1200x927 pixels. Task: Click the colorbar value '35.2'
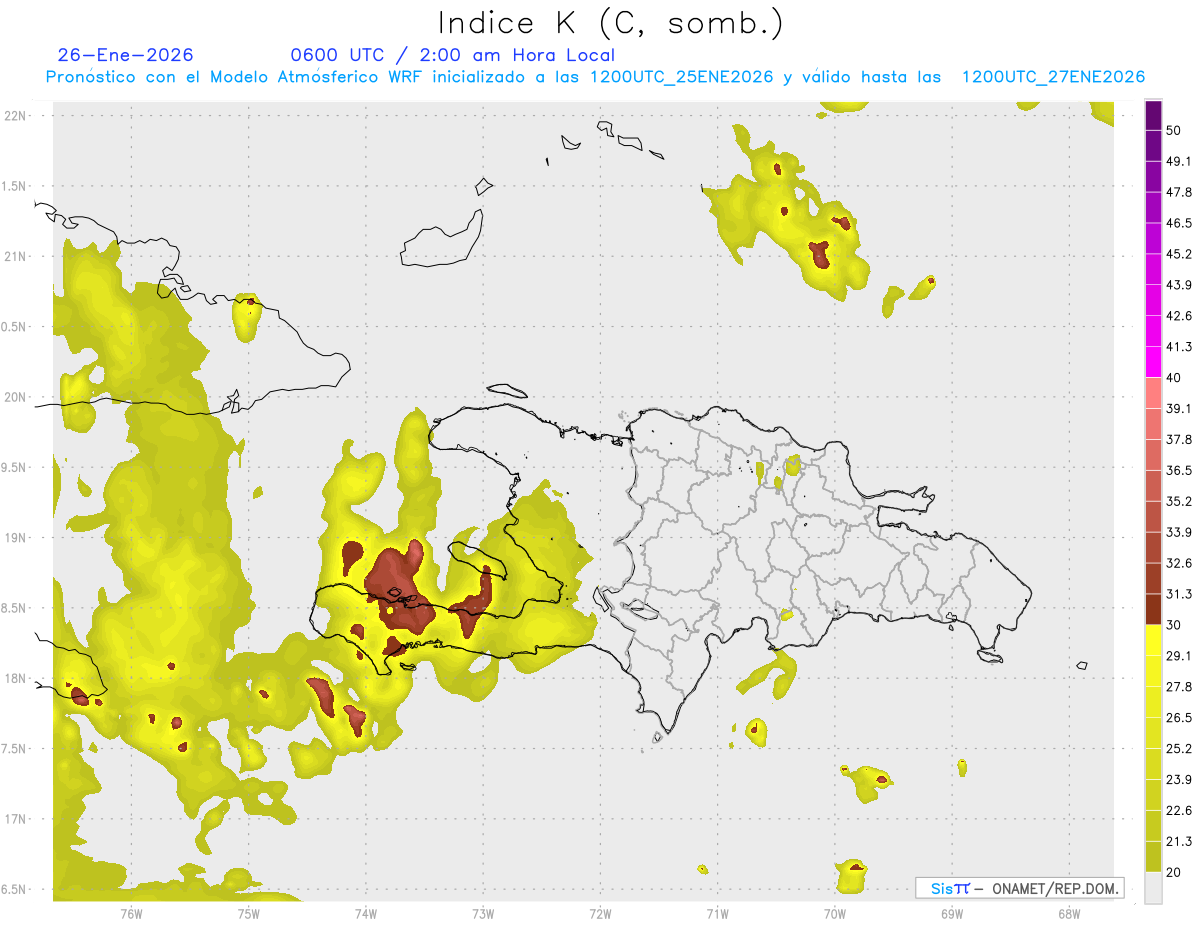pyautogui.click(x=1179, y=501)
